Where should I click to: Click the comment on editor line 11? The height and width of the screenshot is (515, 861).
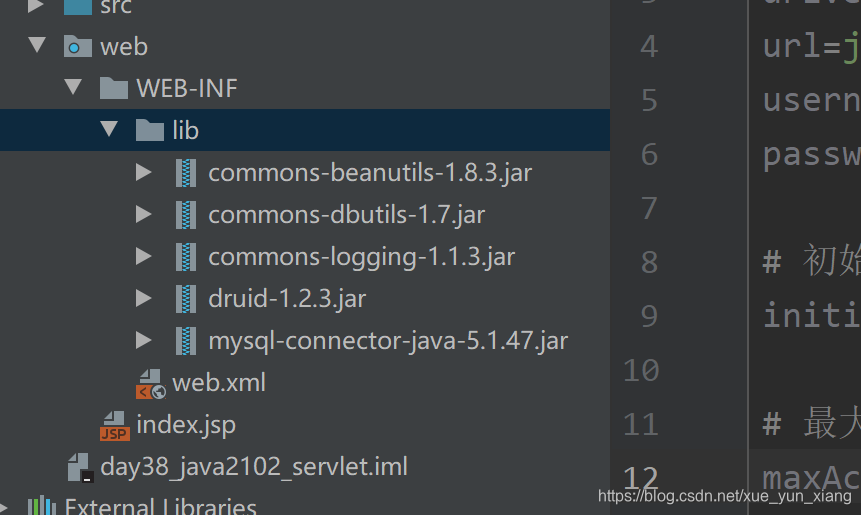coord(811,423)
